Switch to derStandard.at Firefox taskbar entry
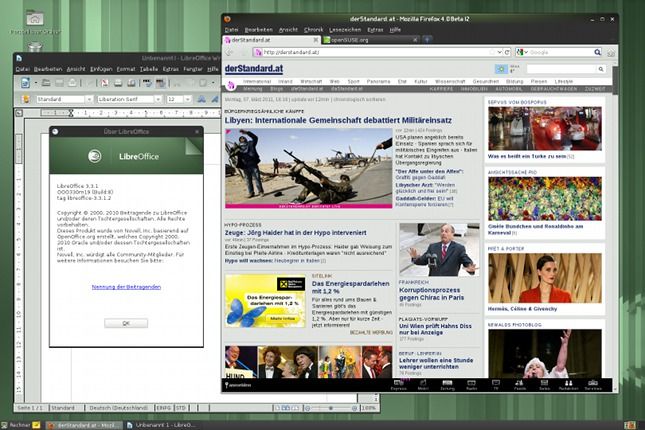This screenshot has height=430, width=645. click(x=84, y=425)
